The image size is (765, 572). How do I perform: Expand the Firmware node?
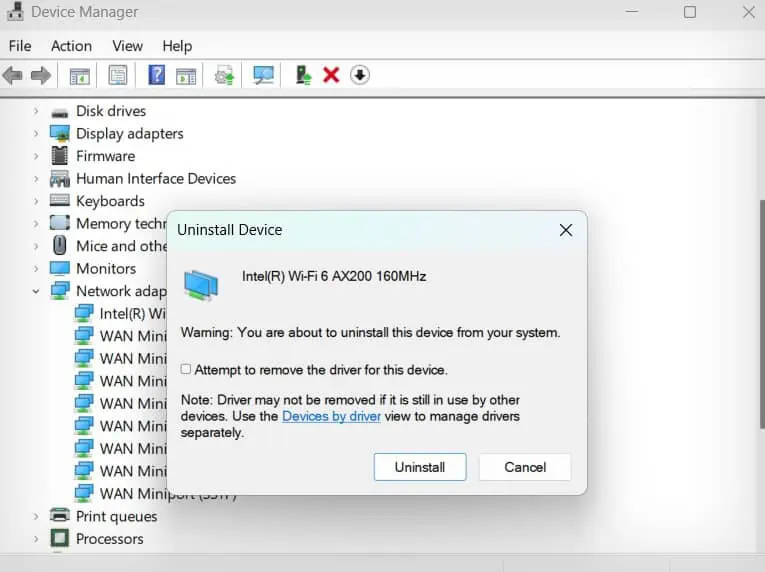(x=36, y=156)
